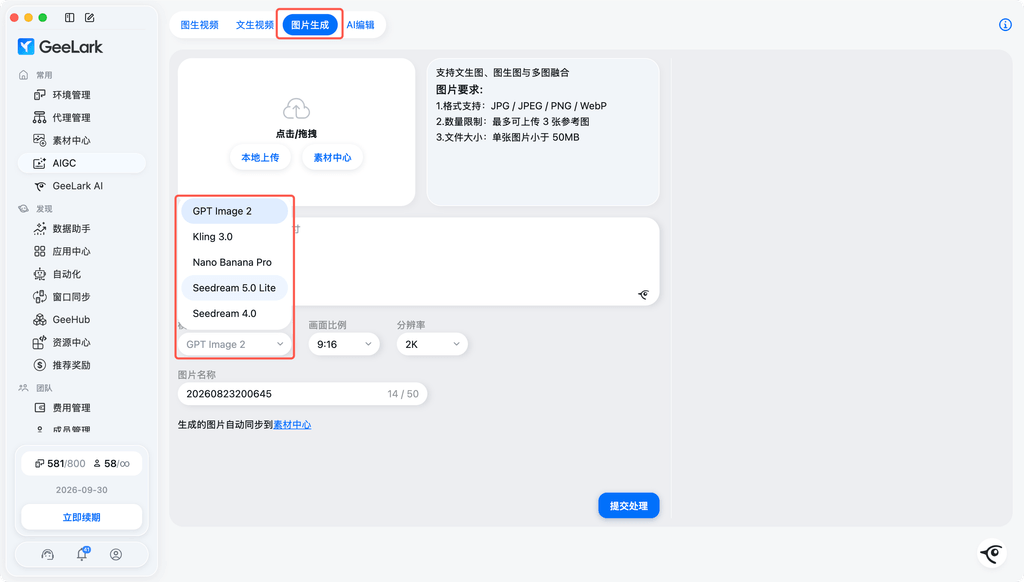Click the customer support headset icon
The height and width of the screenshot is (582, 1024).
coord(48,555)
